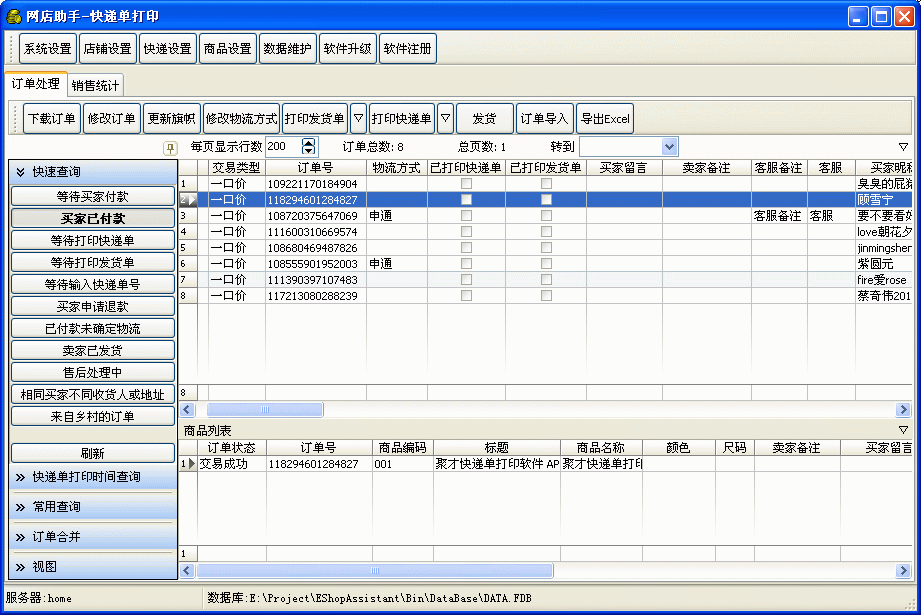Toggle 已打印快递单 checkbox for order 117213080288239
This screenshot has height=615, width=921.
coord(466,295)
